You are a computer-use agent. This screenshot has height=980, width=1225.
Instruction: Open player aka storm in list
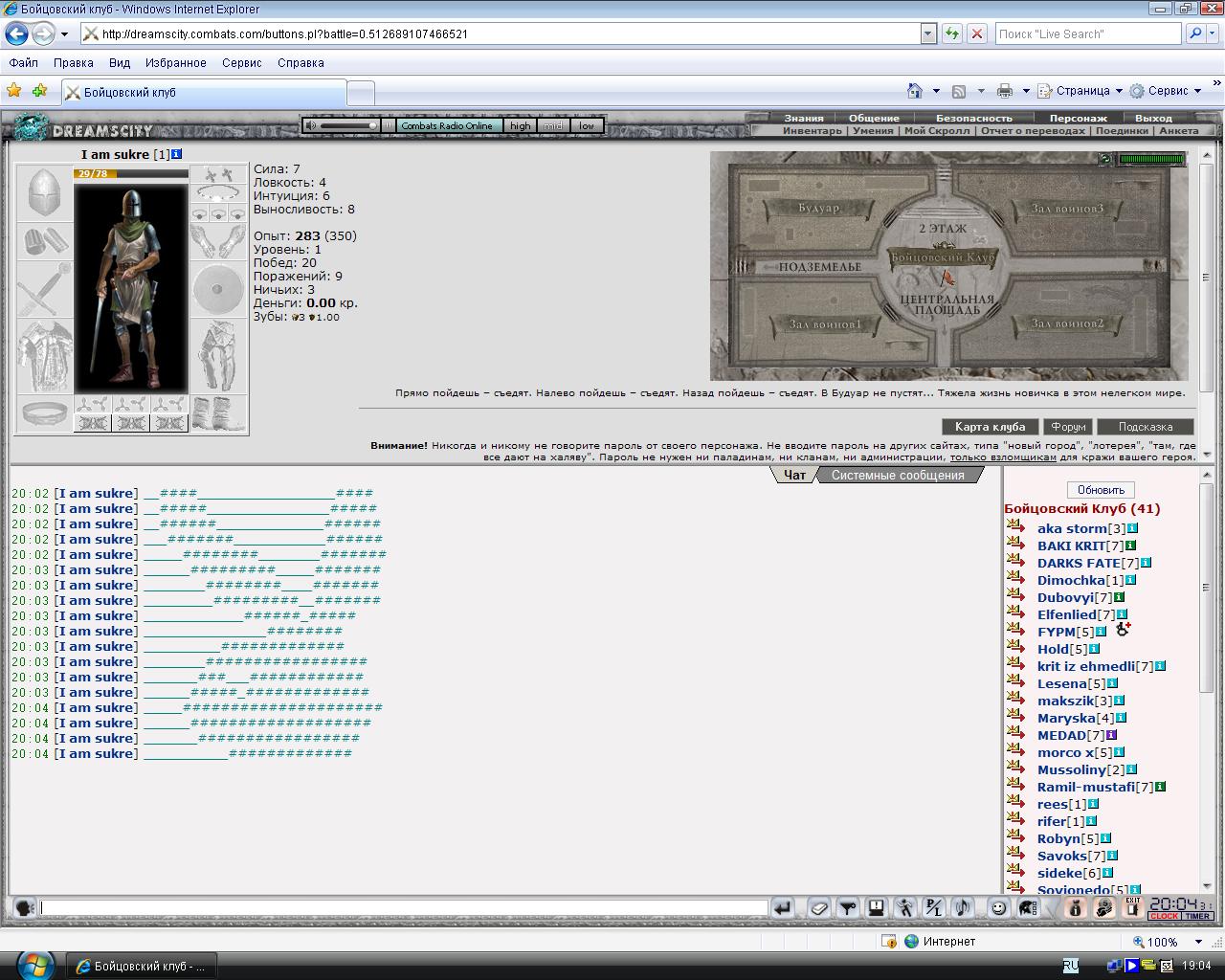click(1072, 528)
